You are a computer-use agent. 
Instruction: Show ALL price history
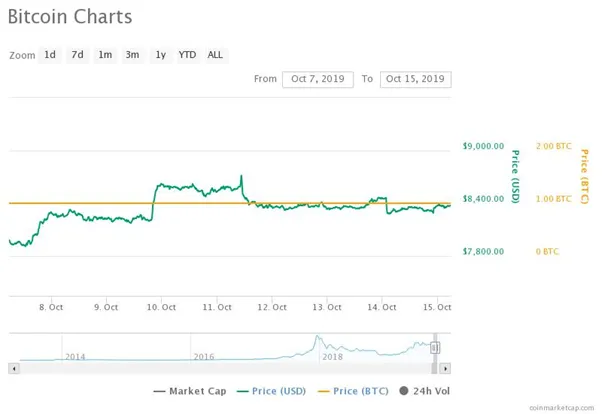215,55
